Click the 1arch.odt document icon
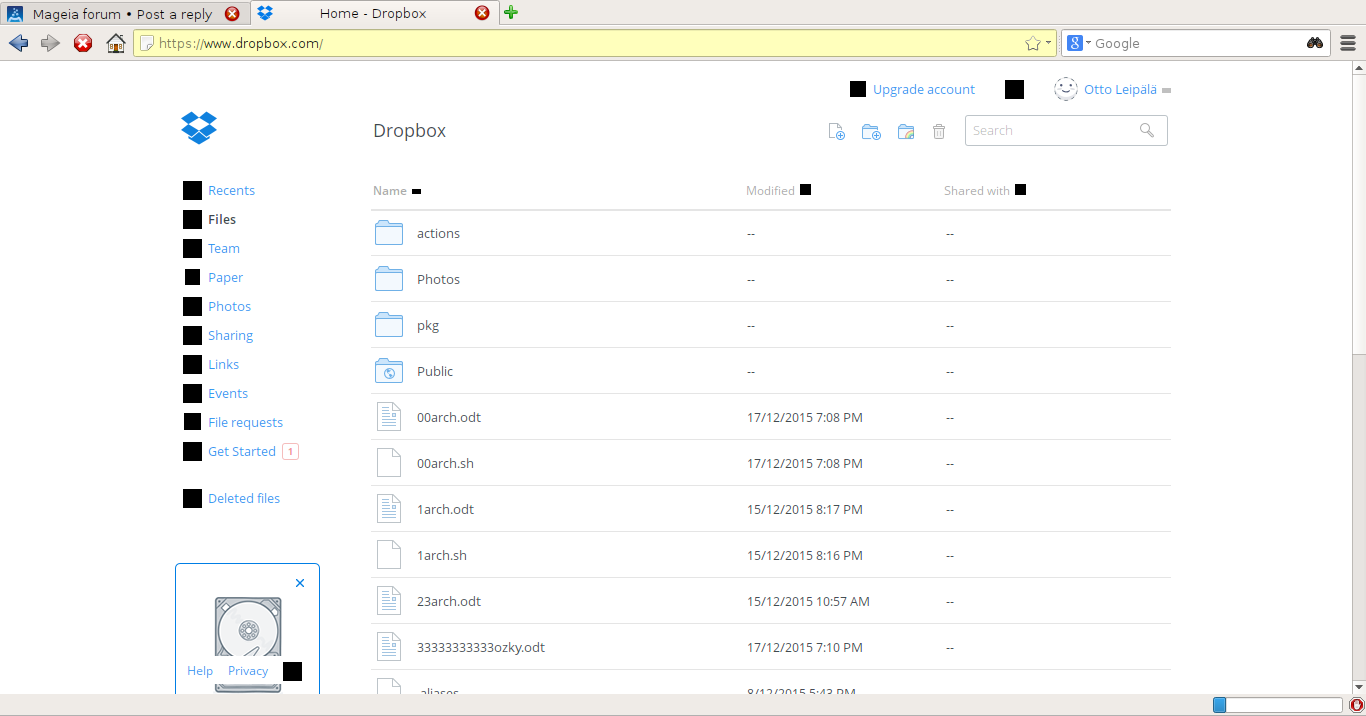Screen dimensions: 1366x716 coord(389,509)
